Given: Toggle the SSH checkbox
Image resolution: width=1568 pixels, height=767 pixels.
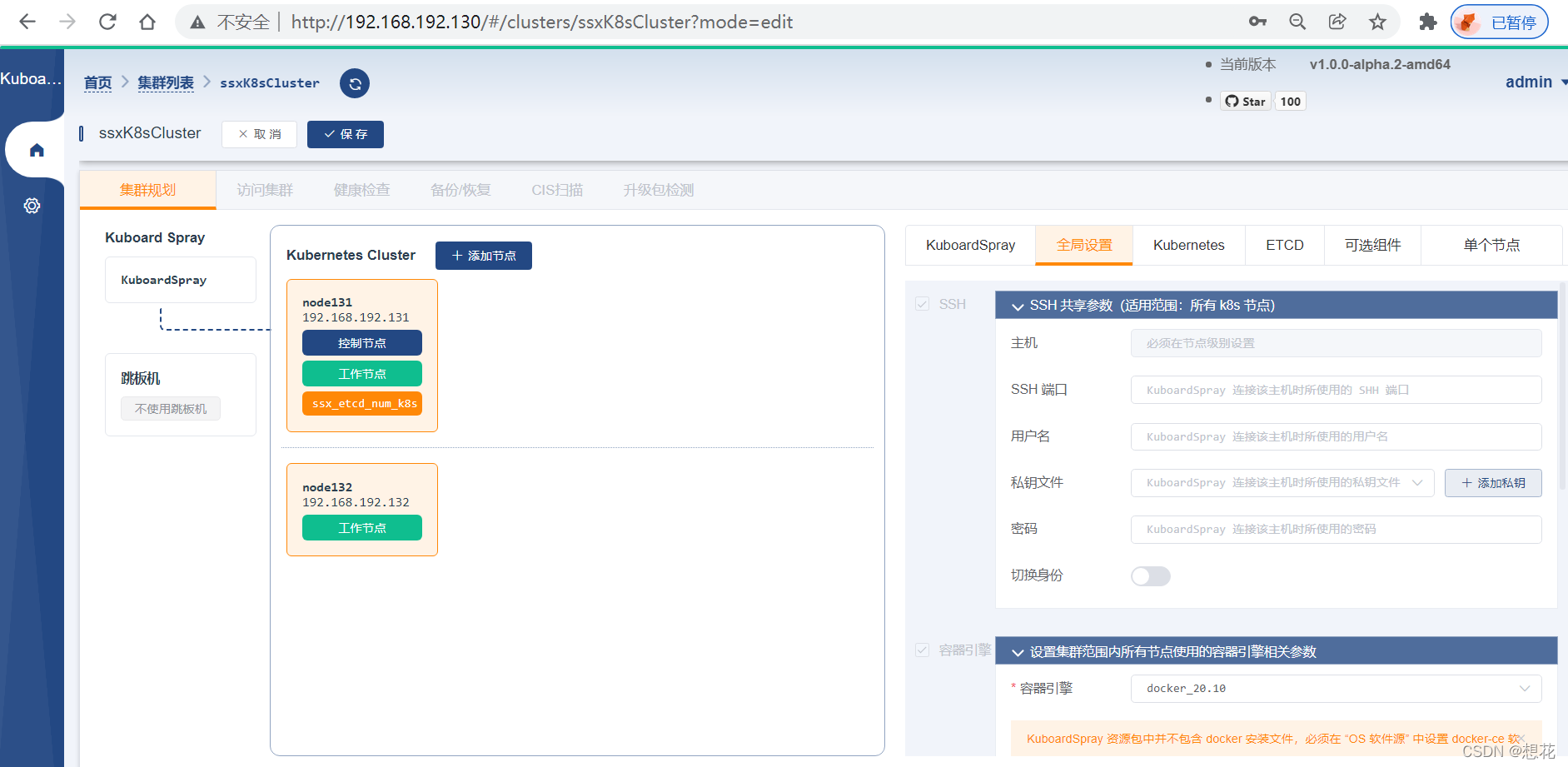Looking at the screenshot, I should [922, 304].
